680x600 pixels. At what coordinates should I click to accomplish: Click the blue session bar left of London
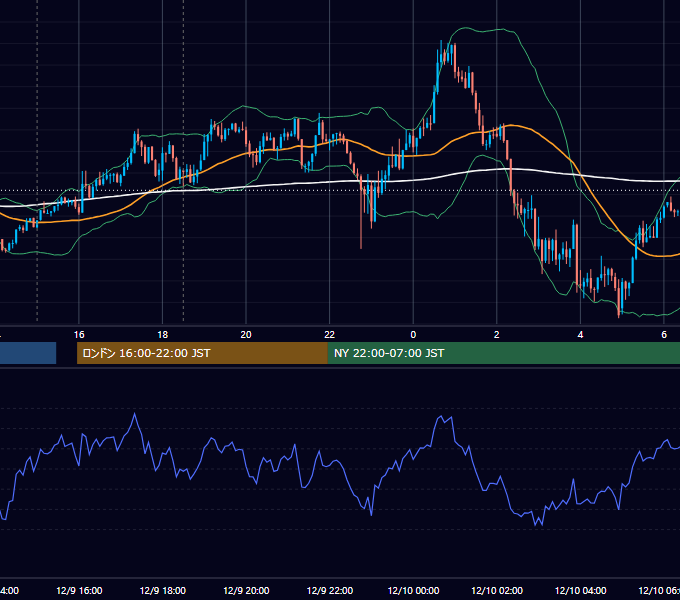click(28, 353)
